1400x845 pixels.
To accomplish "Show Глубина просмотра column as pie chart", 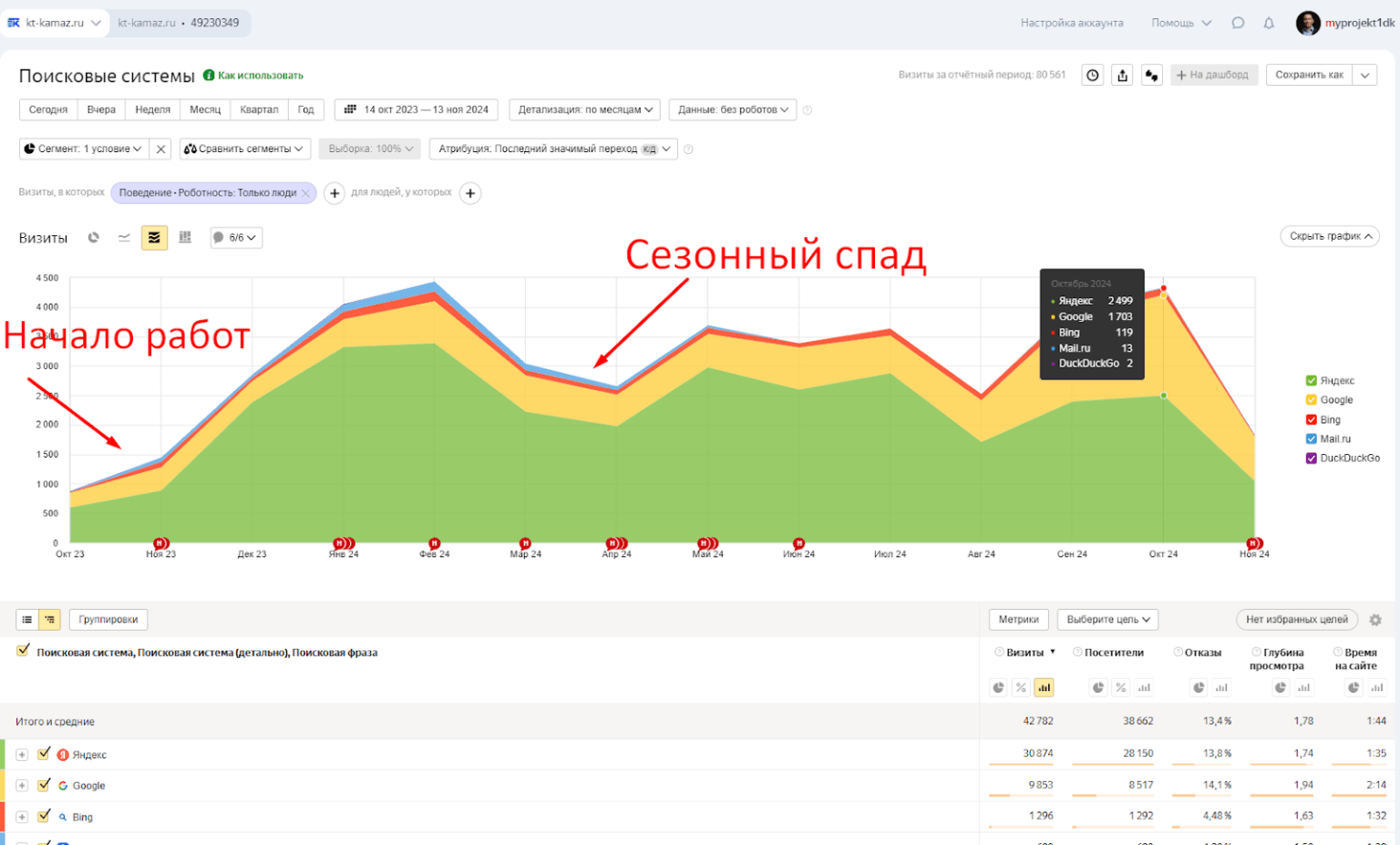I will 1281,687.
